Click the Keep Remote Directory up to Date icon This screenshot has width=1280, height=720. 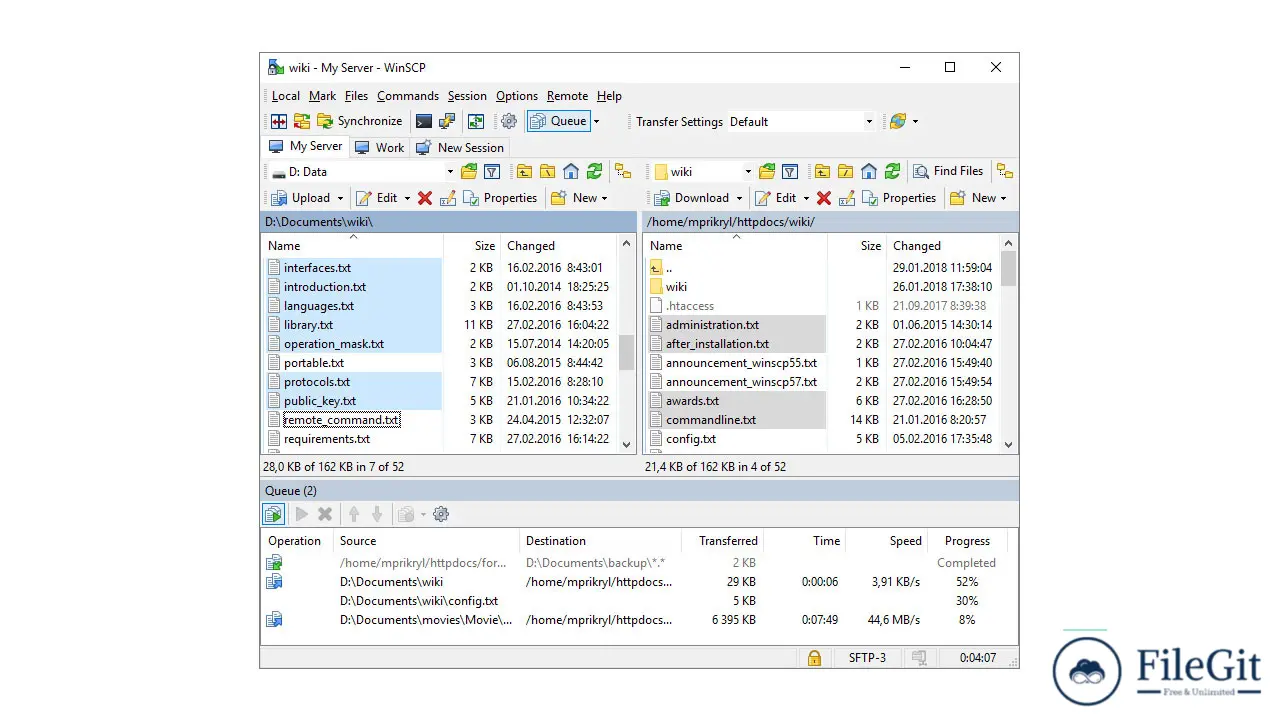(476, 121)
